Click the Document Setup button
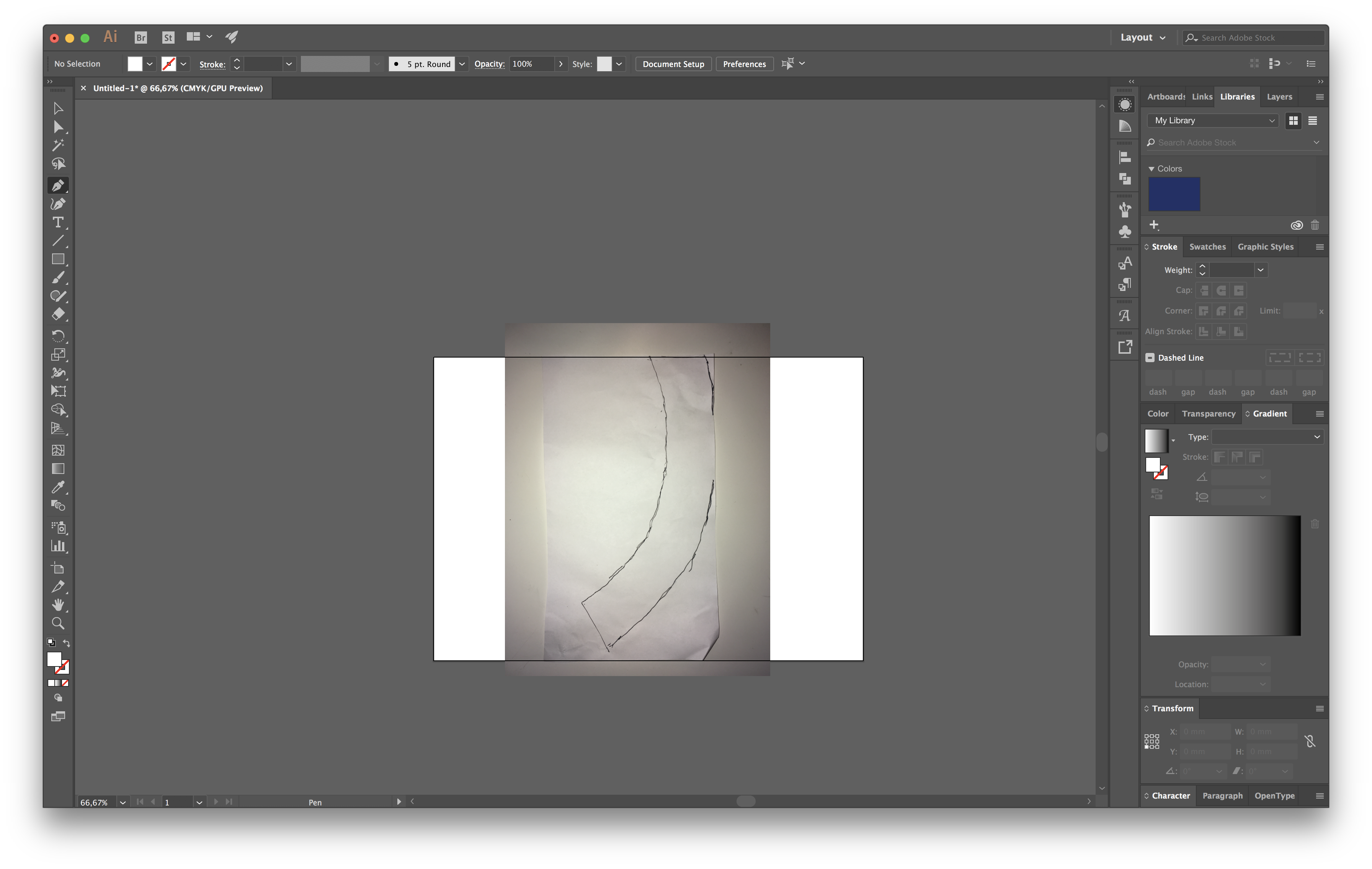 point(673,64)
